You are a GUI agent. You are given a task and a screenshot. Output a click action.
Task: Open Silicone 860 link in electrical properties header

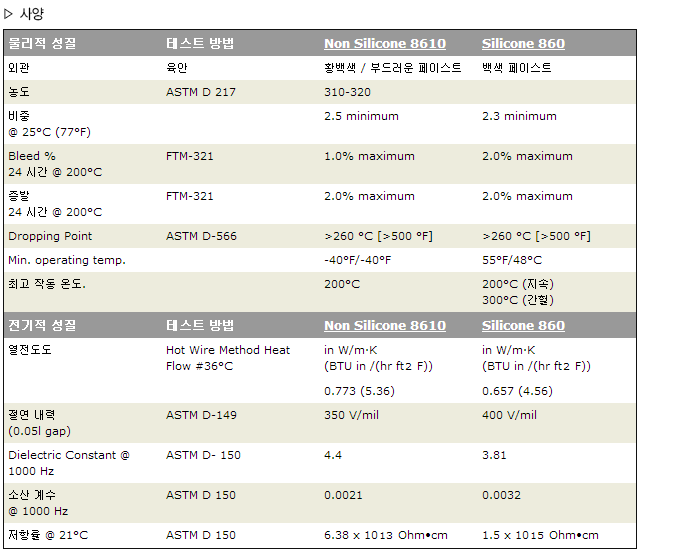[523, 325]
